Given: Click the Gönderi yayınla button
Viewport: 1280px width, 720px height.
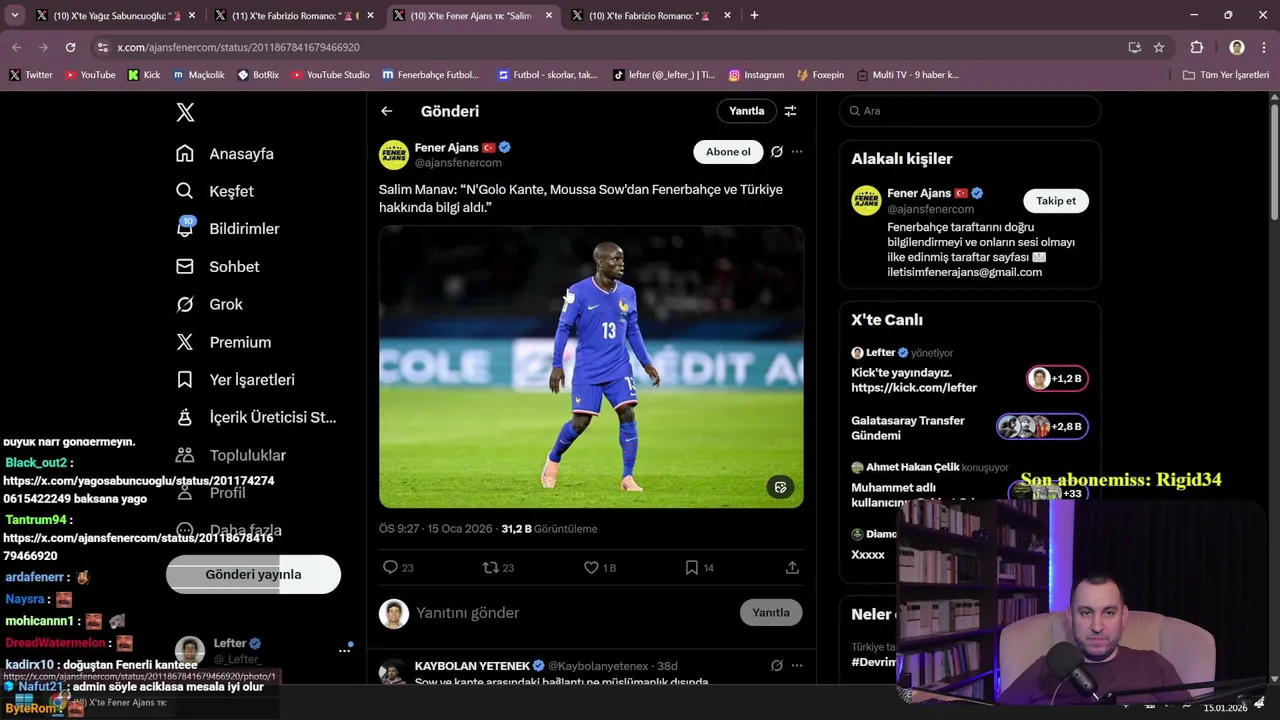Looking at the screenshot, I should (x=253, y=575).
